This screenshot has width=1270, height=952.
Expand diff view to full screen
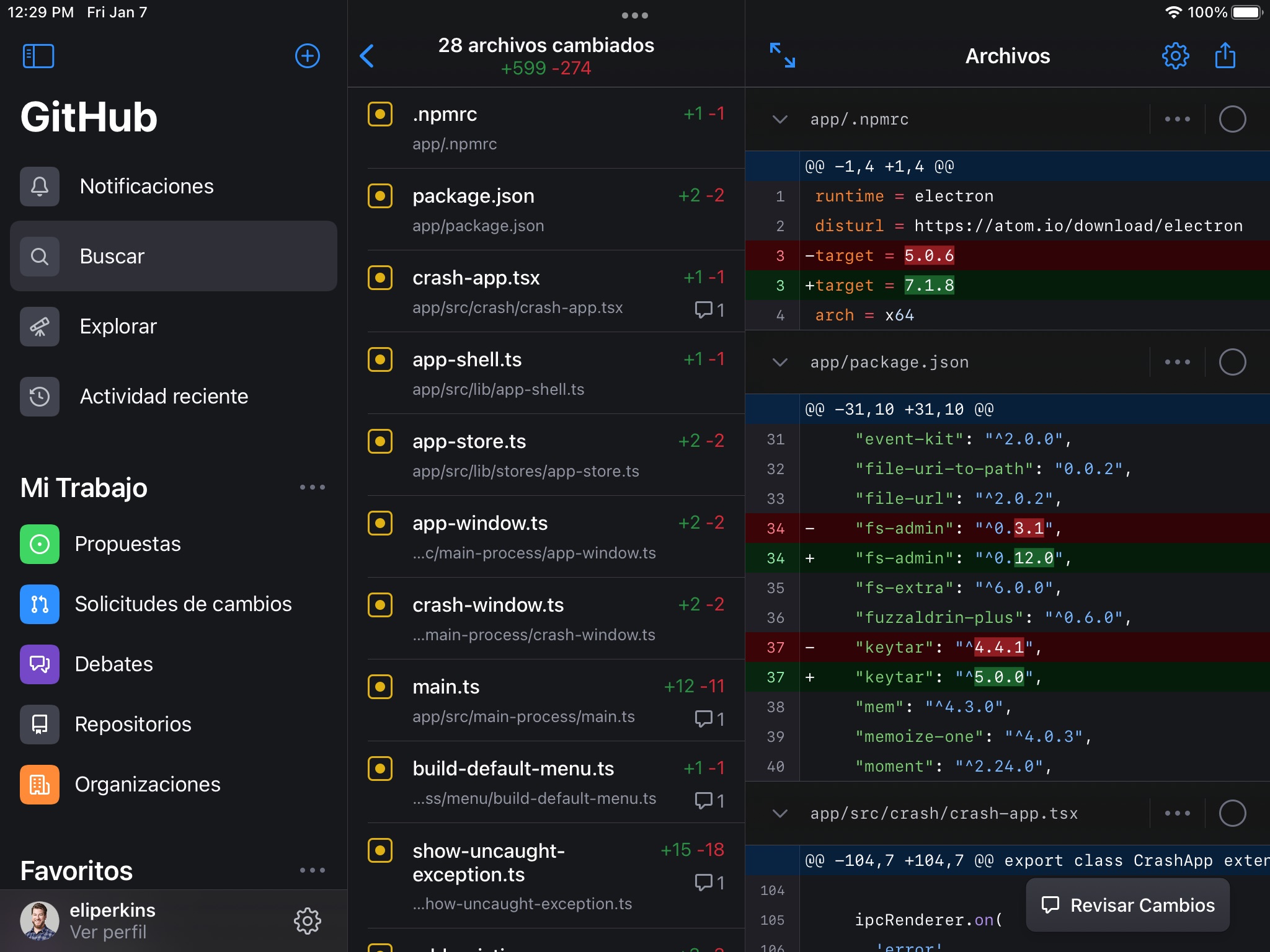(783, 55)
